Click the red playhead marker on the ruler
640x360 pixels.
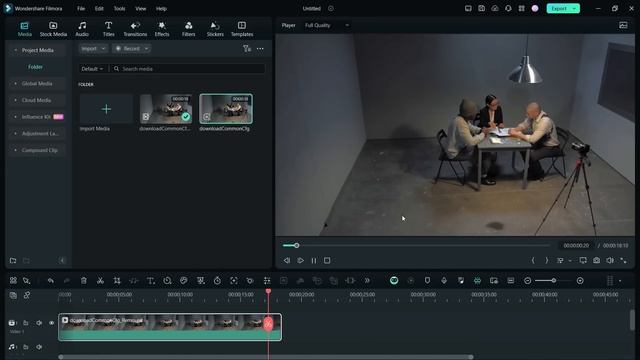point(268,291)
